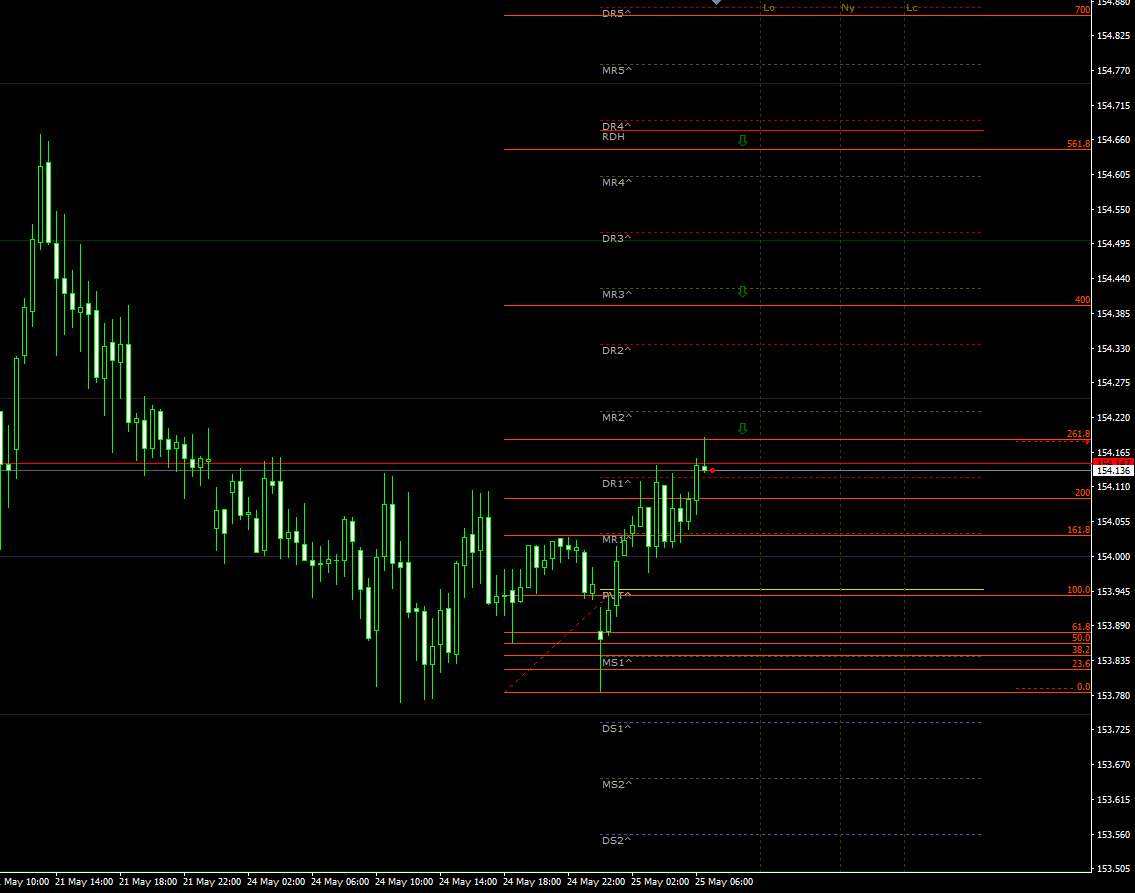Click the Ny session marker label

(x=848, y=8)
